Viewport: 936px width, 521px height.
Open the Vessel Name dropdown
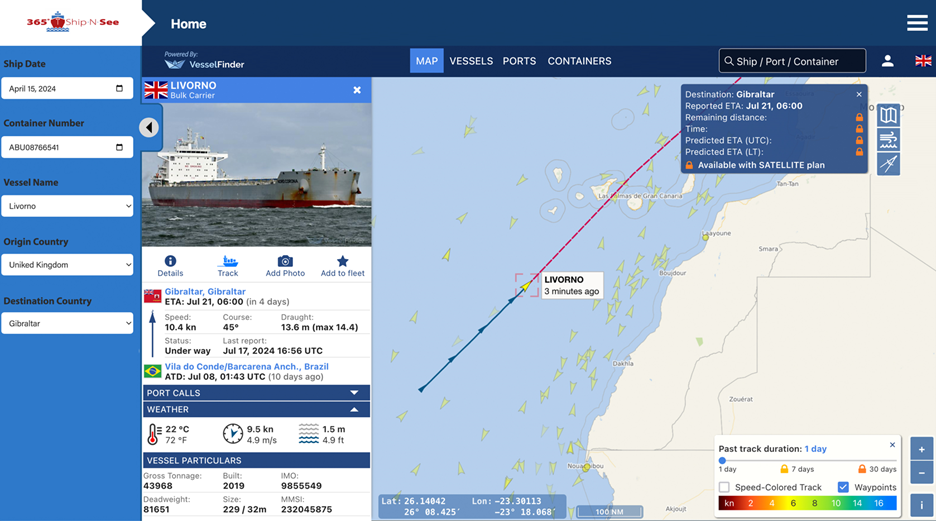point(67,206)
